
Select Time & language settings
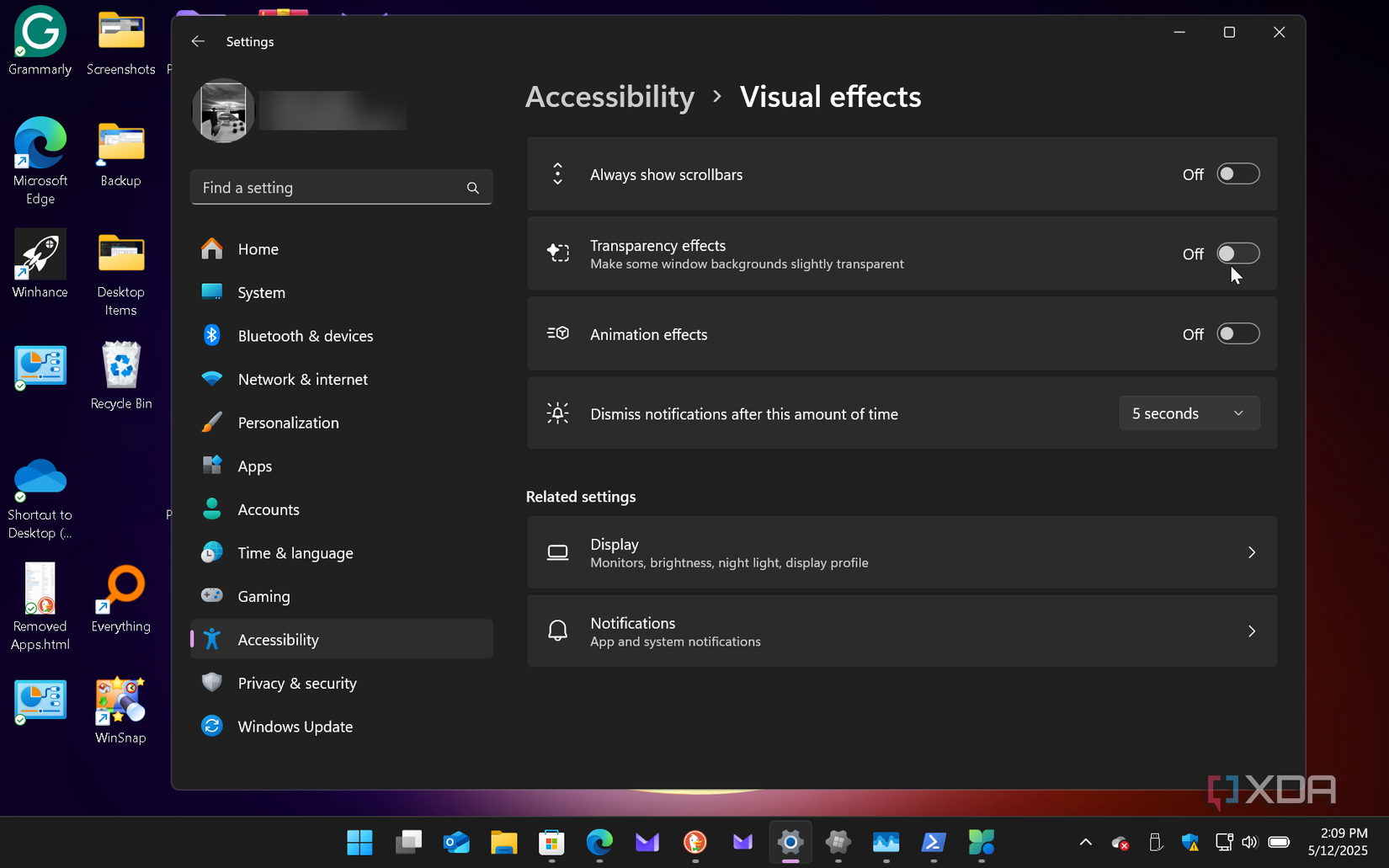click(x=295, y=552)
